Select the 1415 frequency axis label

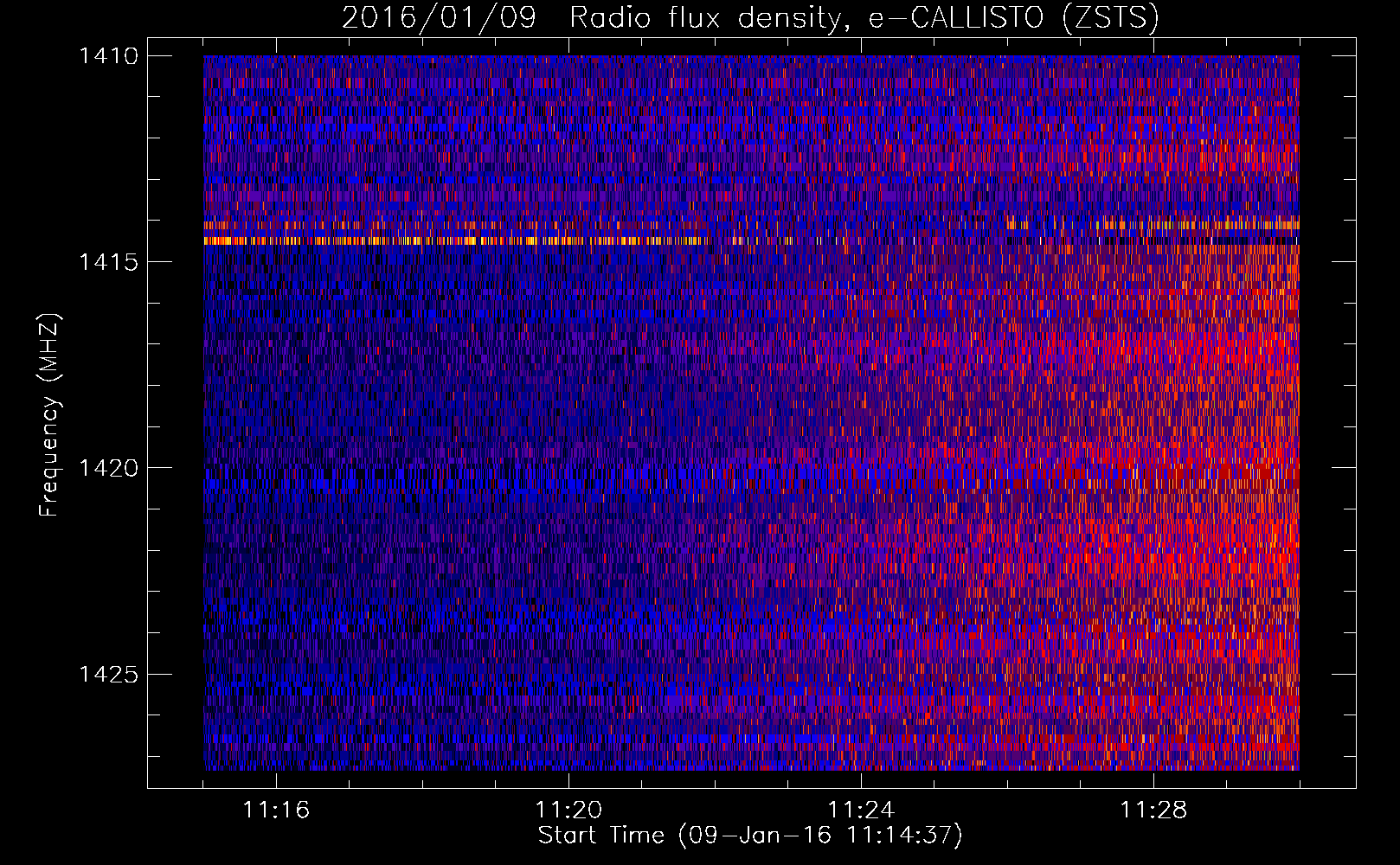(x=108, y=262)
